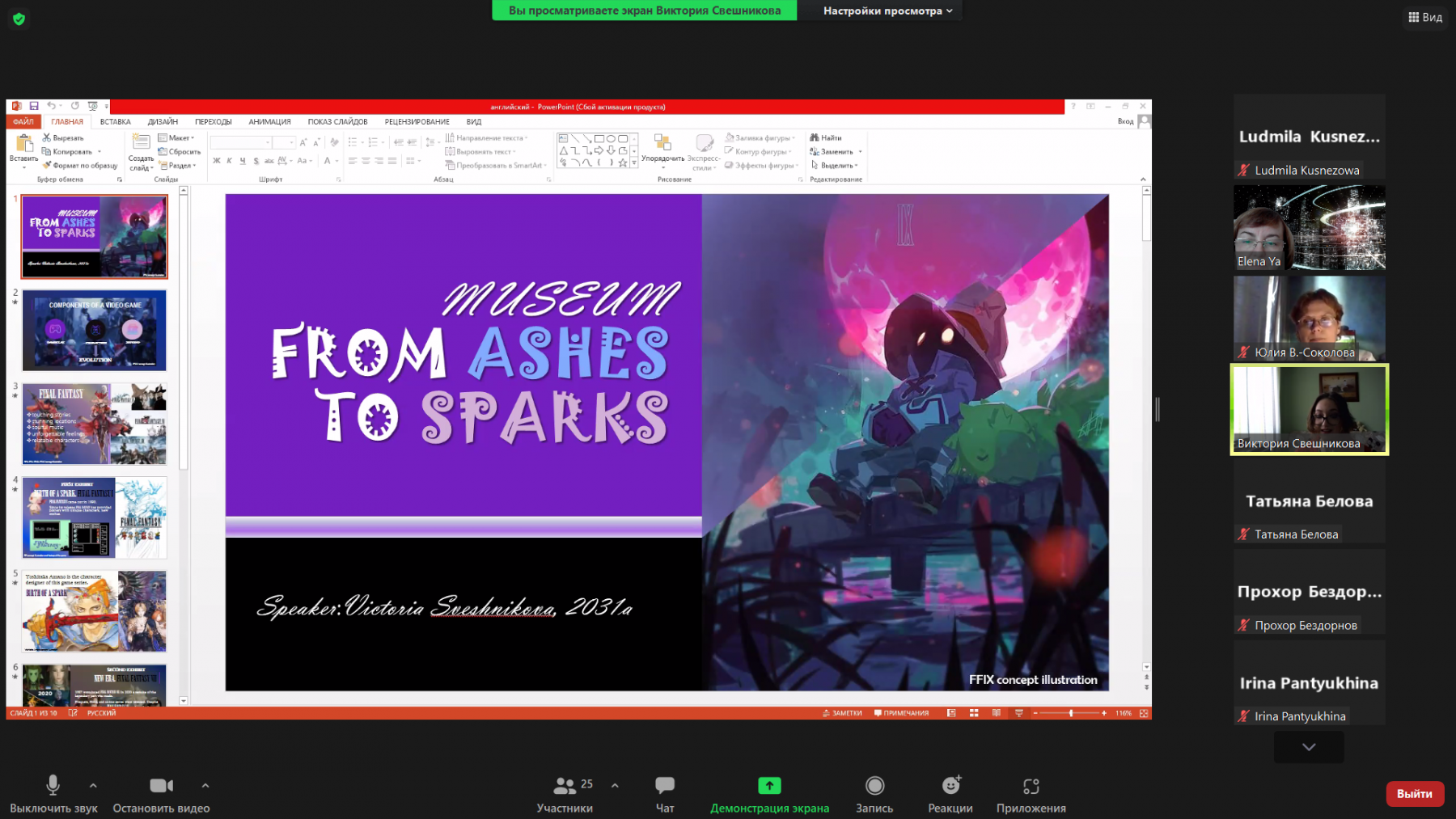Click the Undo arrow in PowerPoint
This screenshot has height=819, width=1456.
point(51,106)
